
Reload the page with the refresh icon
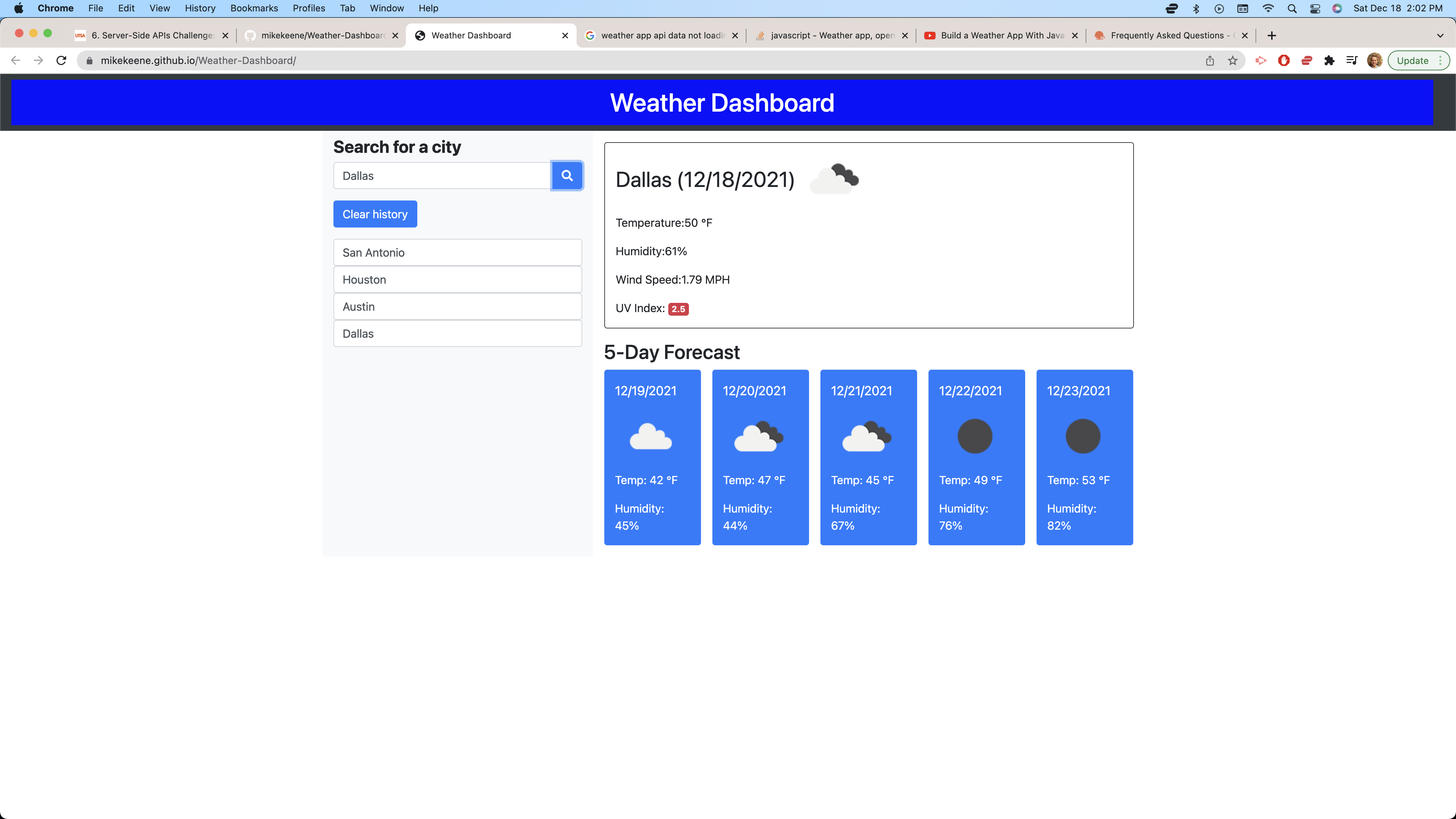click(61, 60)
